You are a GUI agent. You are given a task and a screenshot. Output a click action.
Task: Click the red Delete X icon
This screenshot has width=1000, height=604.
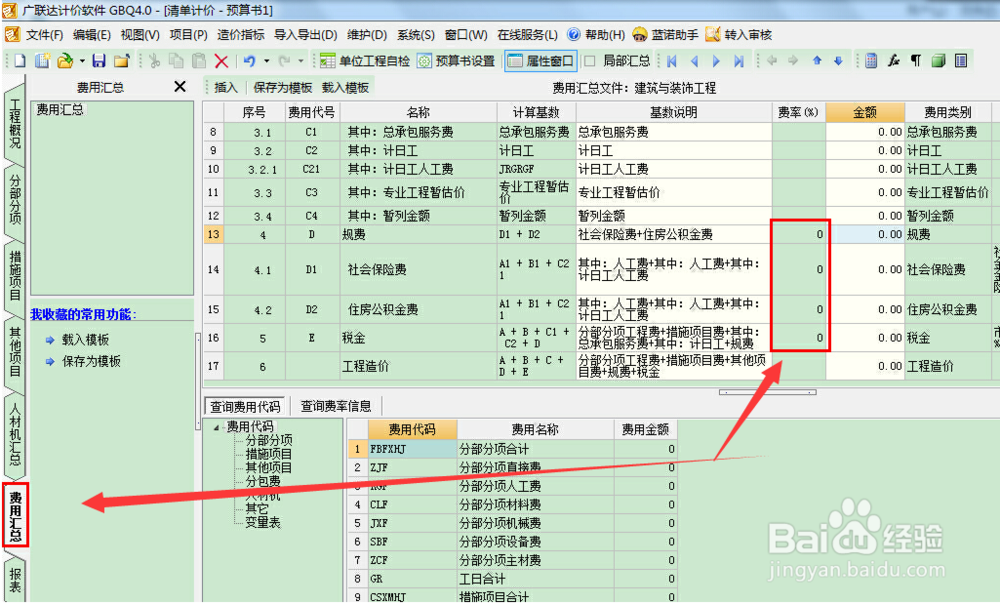click(221, 61)
